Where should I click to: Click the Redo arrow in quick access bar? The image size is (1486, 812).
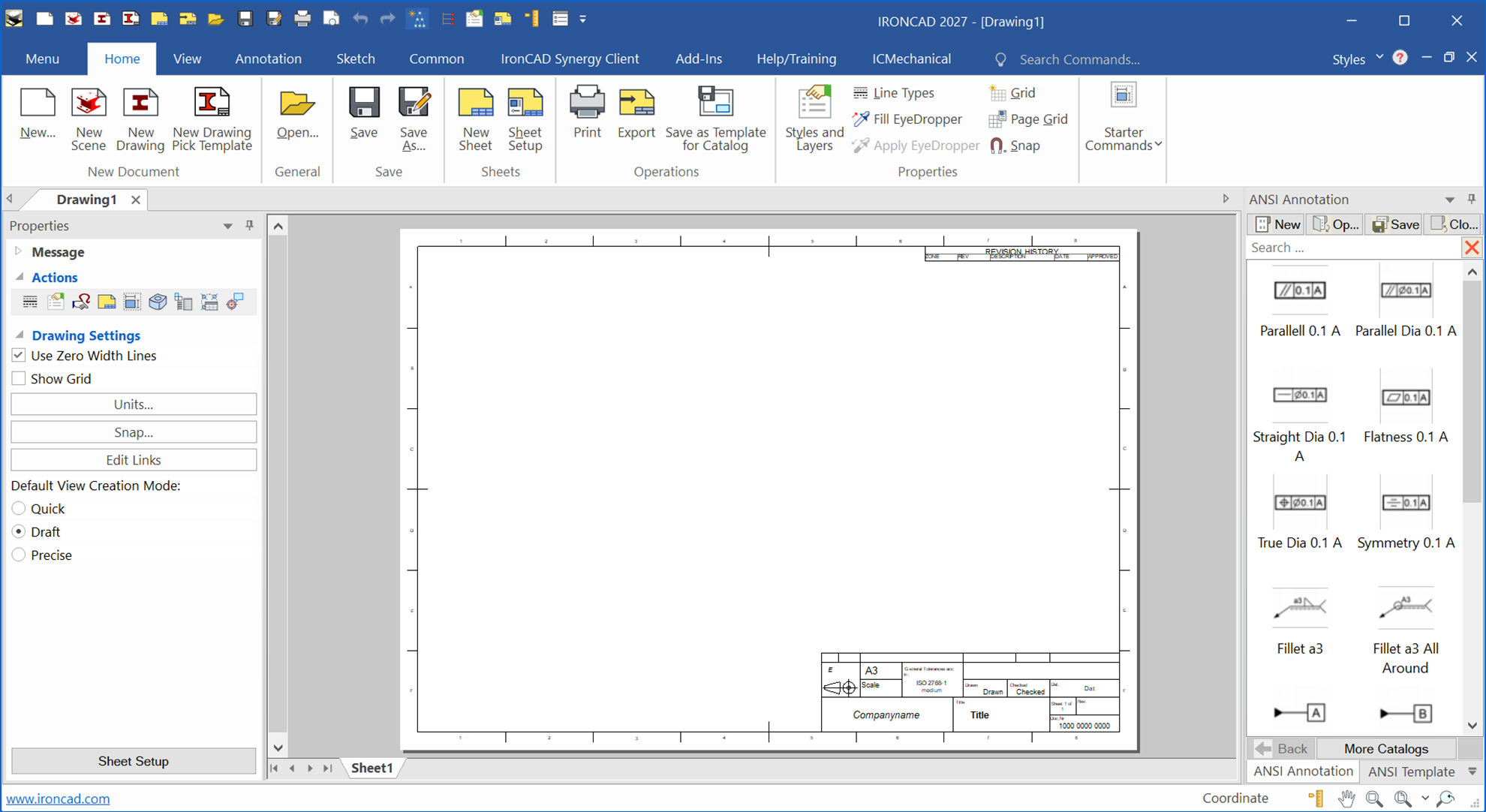tap(388, 19)
